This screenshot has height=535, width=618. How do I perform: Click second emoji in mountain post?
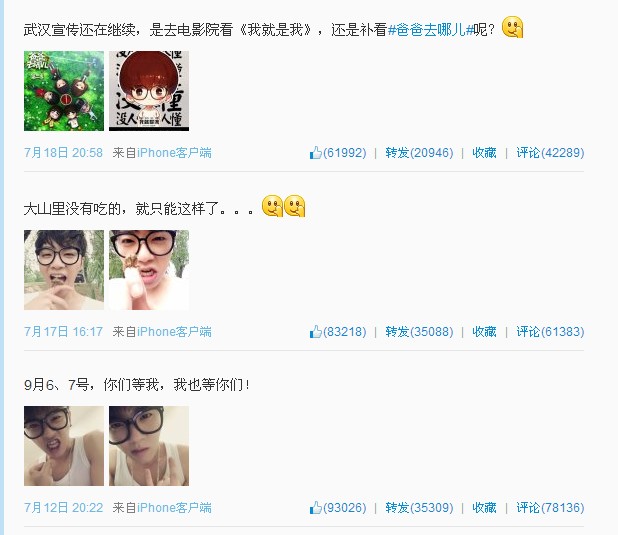click(x=295, y=206)
